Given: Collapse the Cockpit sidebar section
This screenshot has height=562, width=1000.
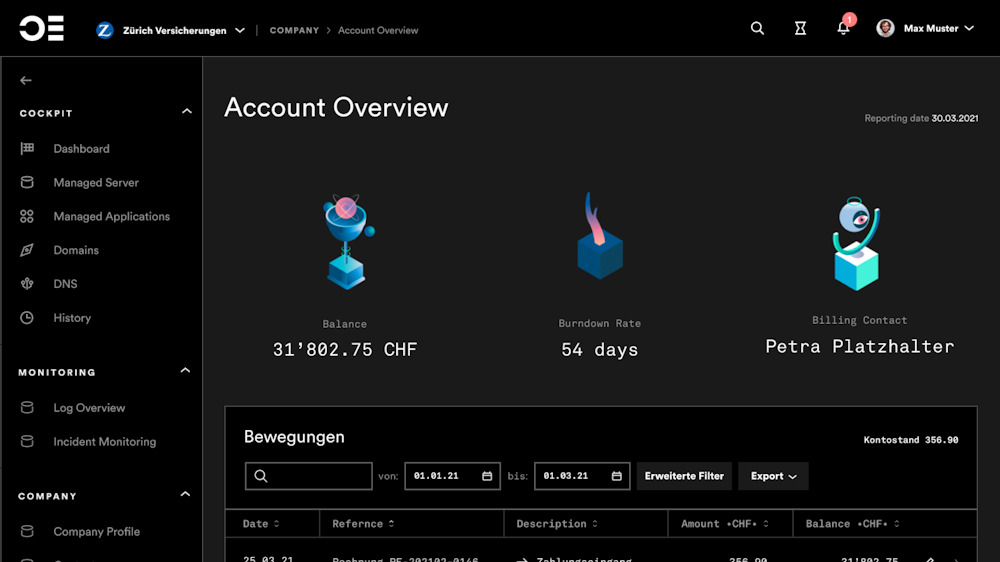Looking at the screenshot, I should [186, 112].
